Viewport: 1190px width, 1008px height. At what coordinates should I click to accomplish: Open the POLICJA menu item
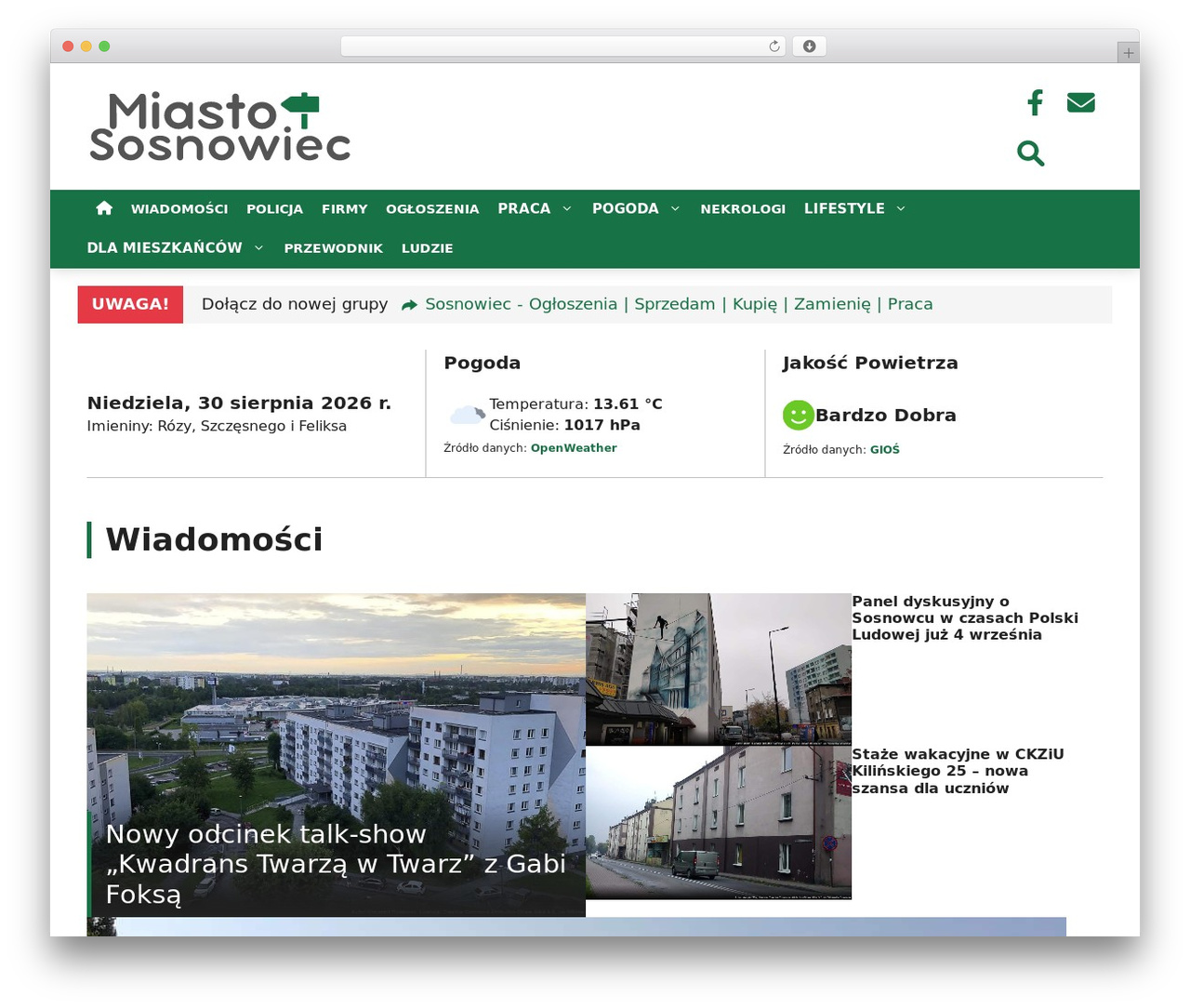pos(275,209)
